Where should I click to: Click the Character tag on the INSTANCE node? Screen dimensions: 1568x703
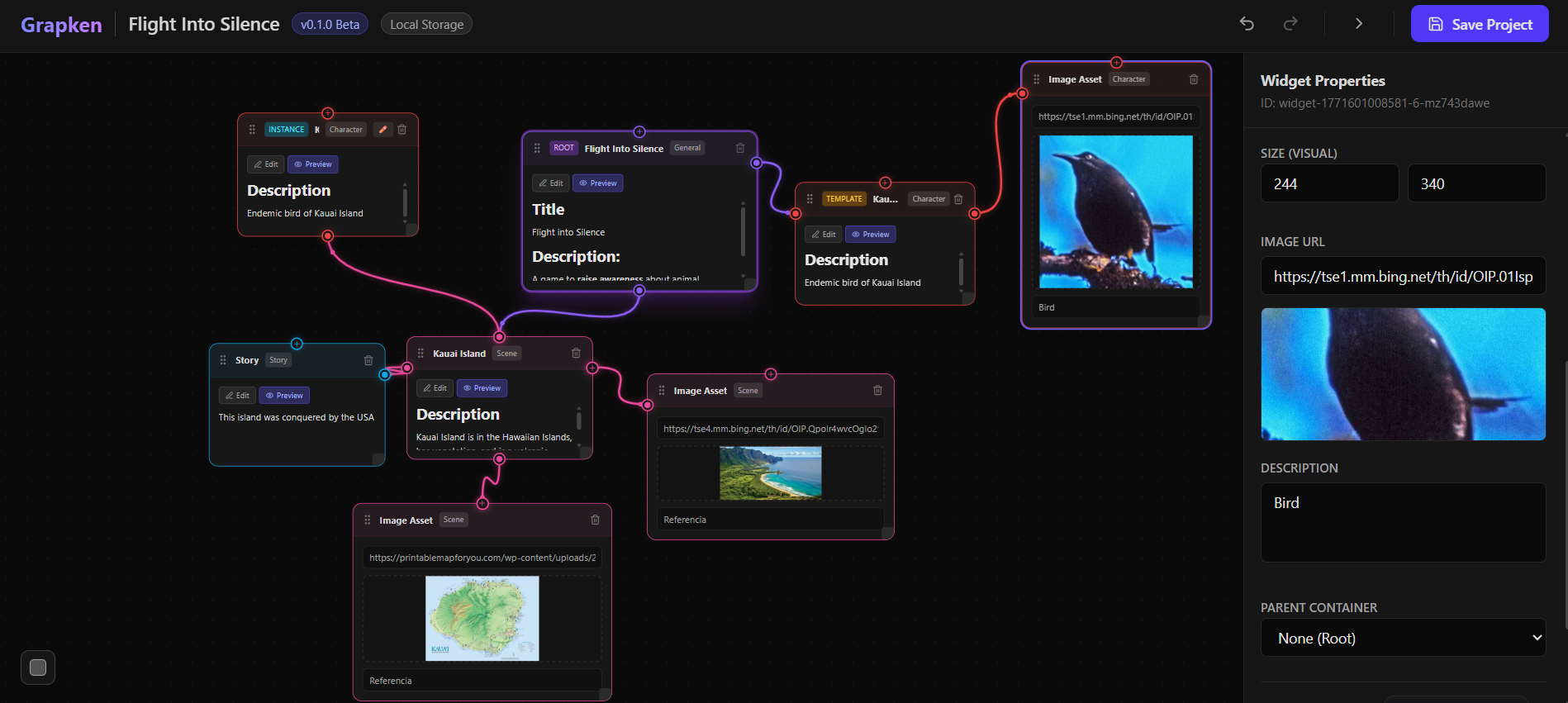coord(345,130)
